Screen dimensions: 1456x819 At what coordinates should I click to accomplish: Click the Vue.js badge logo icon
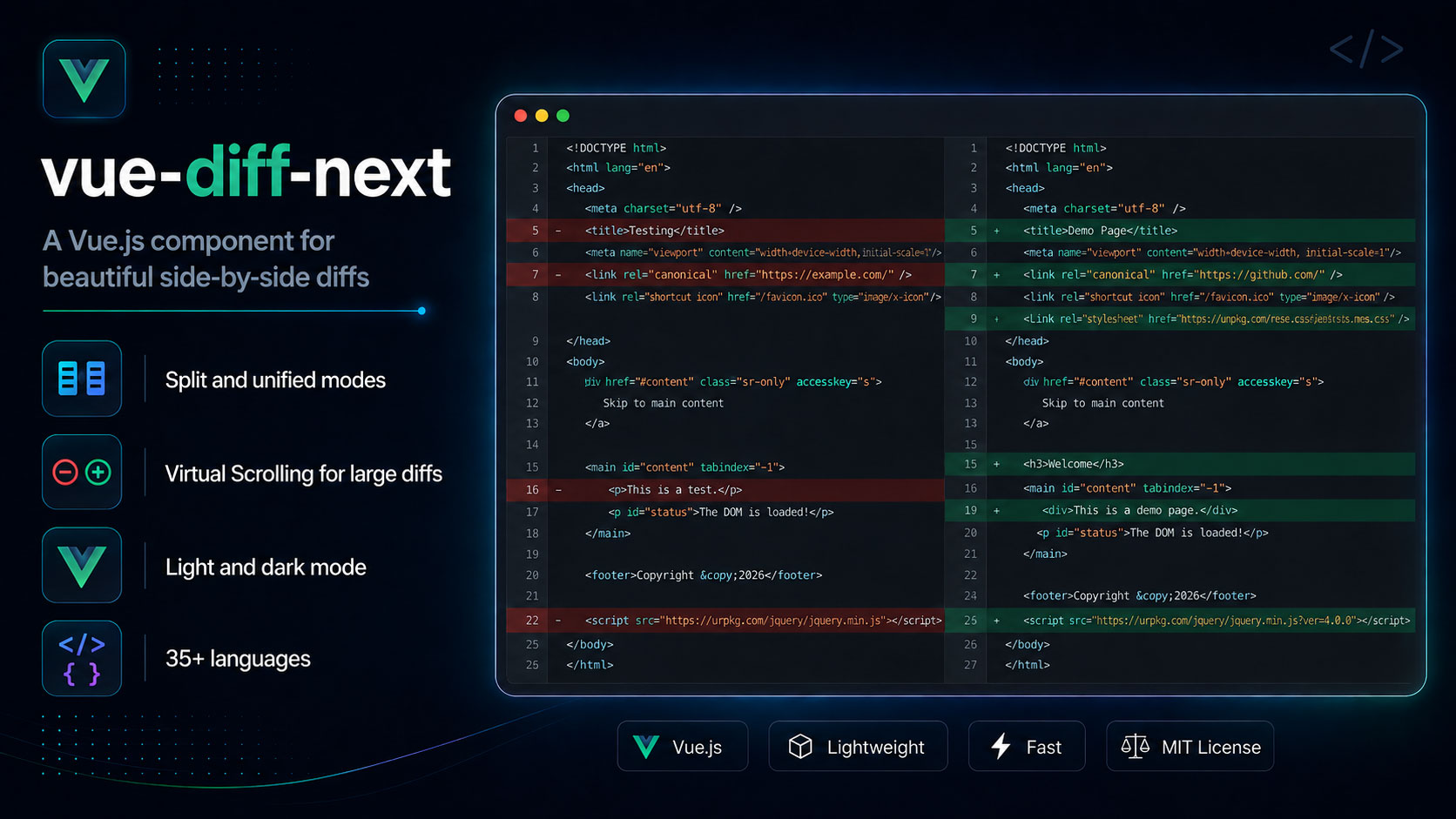(x=646, y=747)
